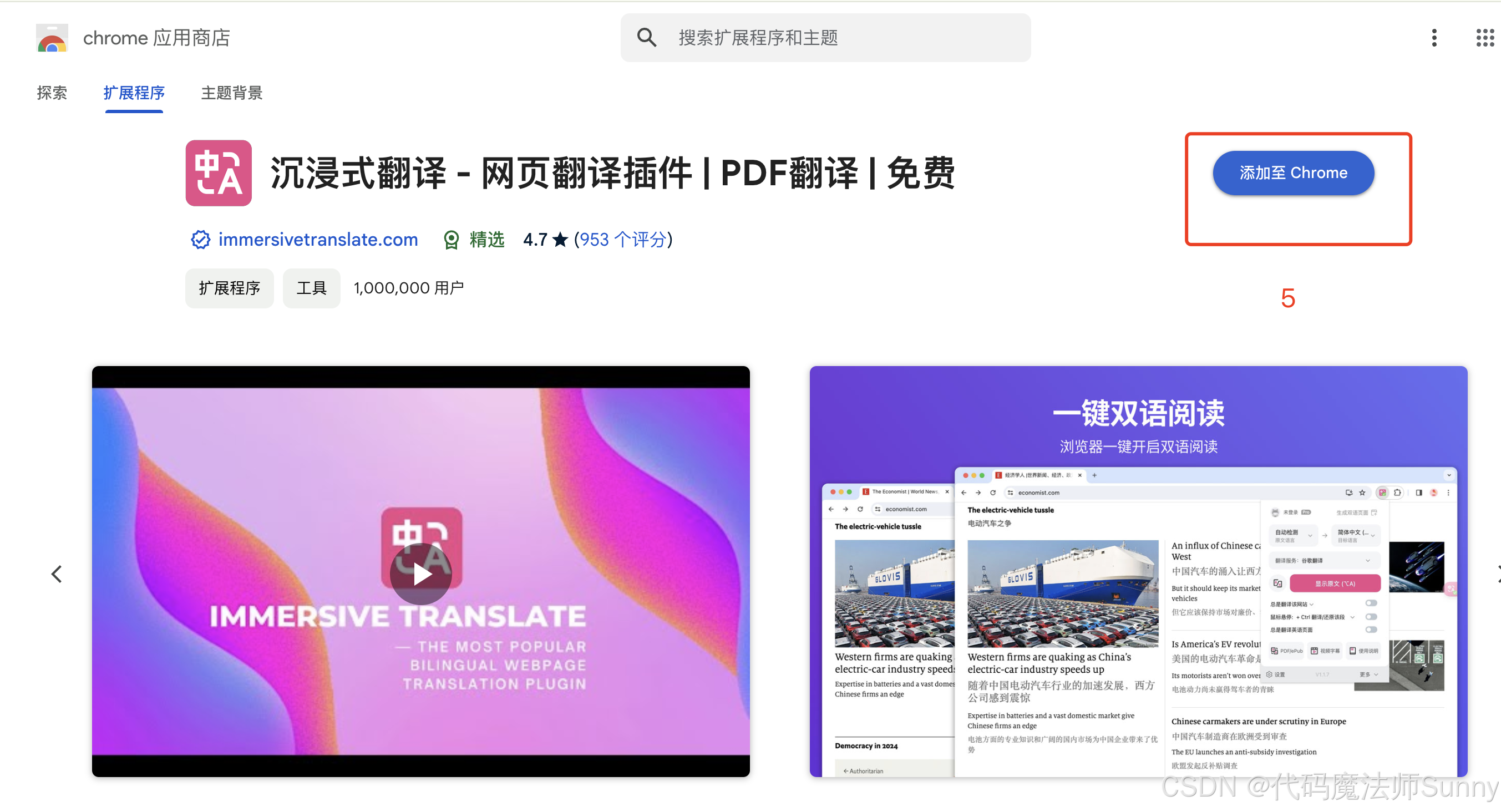Click chrome 应用商店 title text
Screen dimensions: 1501x812
tap(156, 38)
